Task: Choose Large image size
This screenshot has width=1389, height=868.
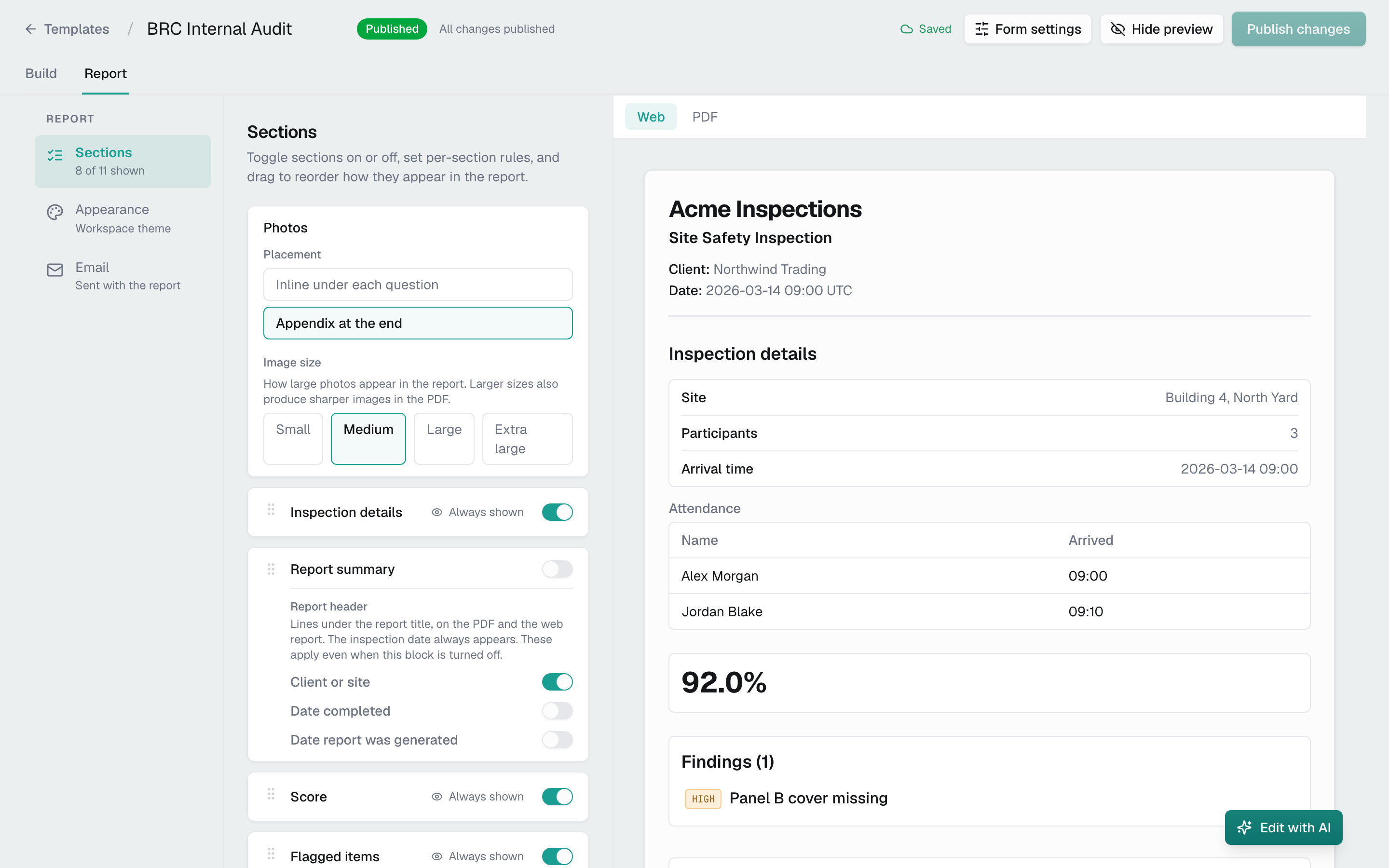Action: [444, 439]
